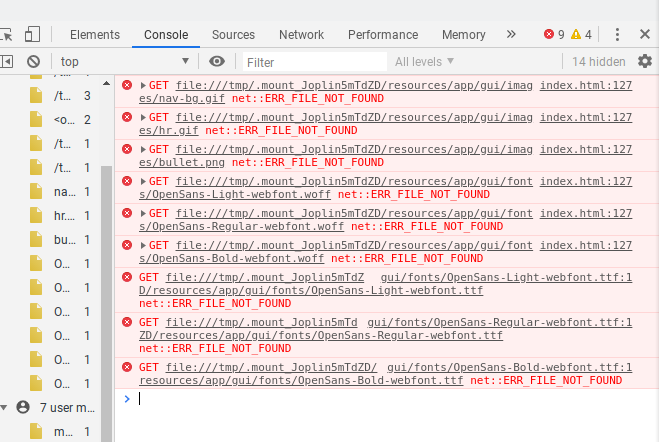Select the 'hr...' sidebar file entry
This screenshot has width=659, height=442.
pyautogui.click(x=60, y=216)
